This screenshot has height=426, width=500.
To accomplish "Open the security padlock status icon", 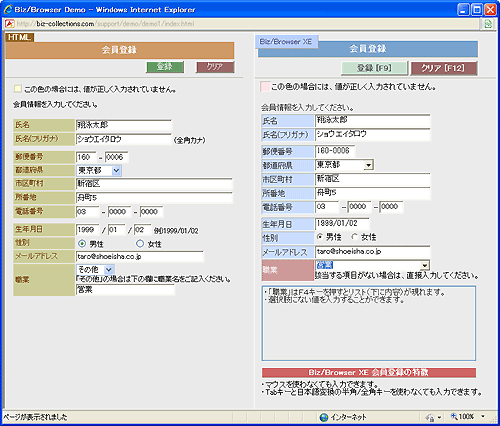I will 430,417.
